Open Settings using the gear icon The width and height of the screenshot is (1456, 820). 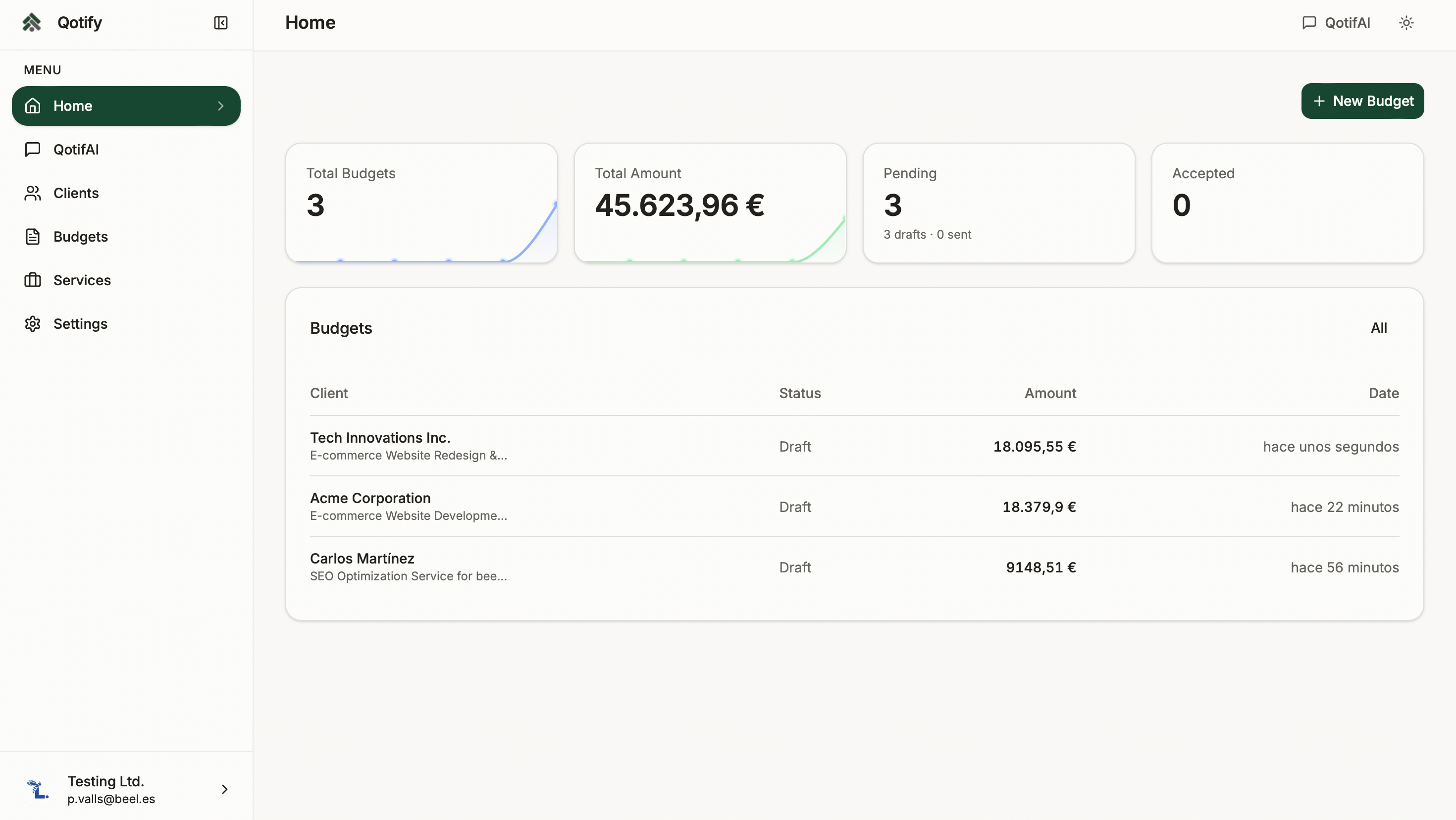tap(32, 323)
